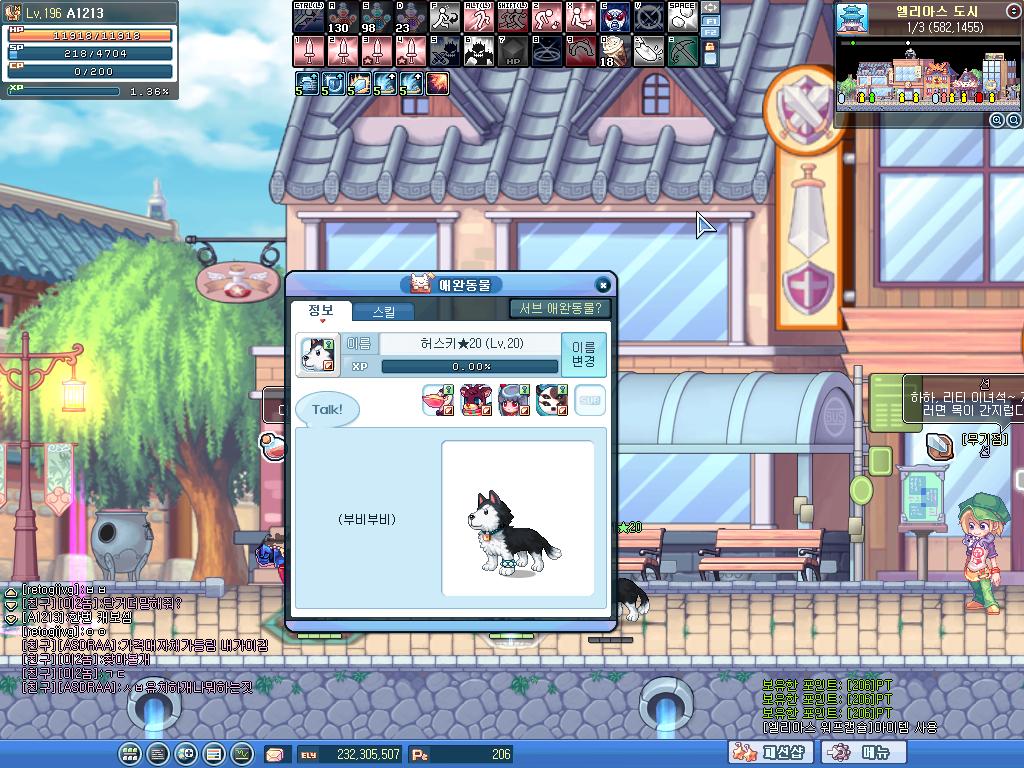The width and height of the screenshot is (1024, 768).
Task: Open the 서브 애완동물? help button
Action: click(560, 308)
